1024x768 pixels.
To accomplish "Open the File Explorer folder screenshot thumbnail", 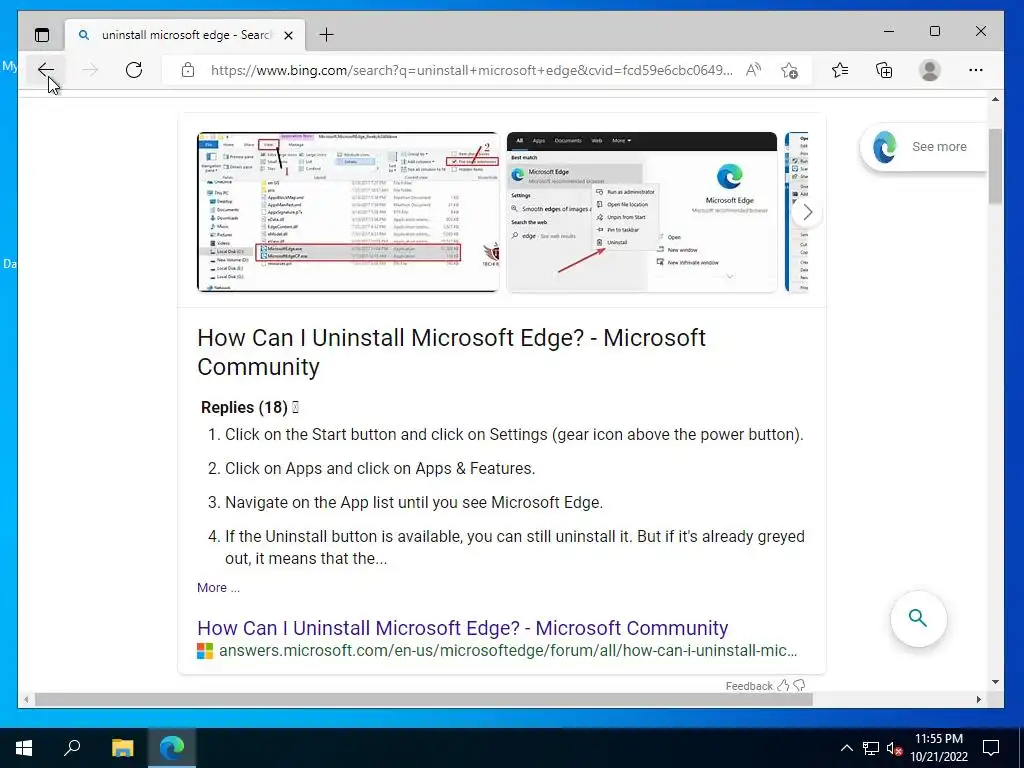I will (x=348, y=212).
